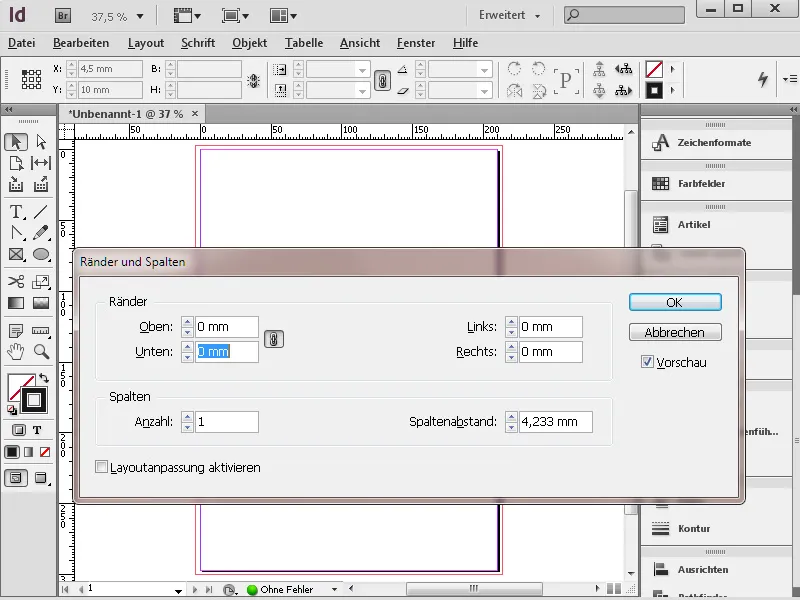Select the Page tool
This screenshot has height=600, width=800.
point(16,163)
